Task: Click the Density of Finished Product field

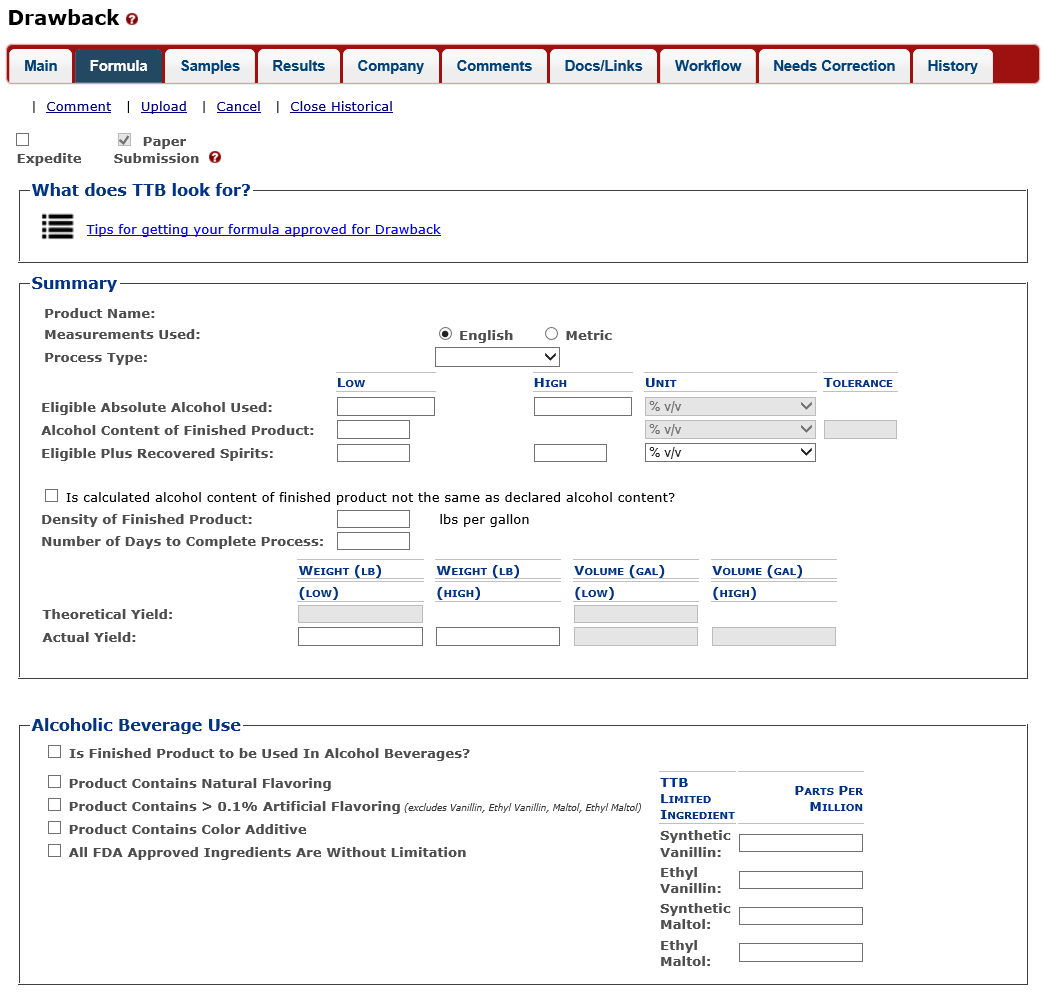Action: (373, 519)
